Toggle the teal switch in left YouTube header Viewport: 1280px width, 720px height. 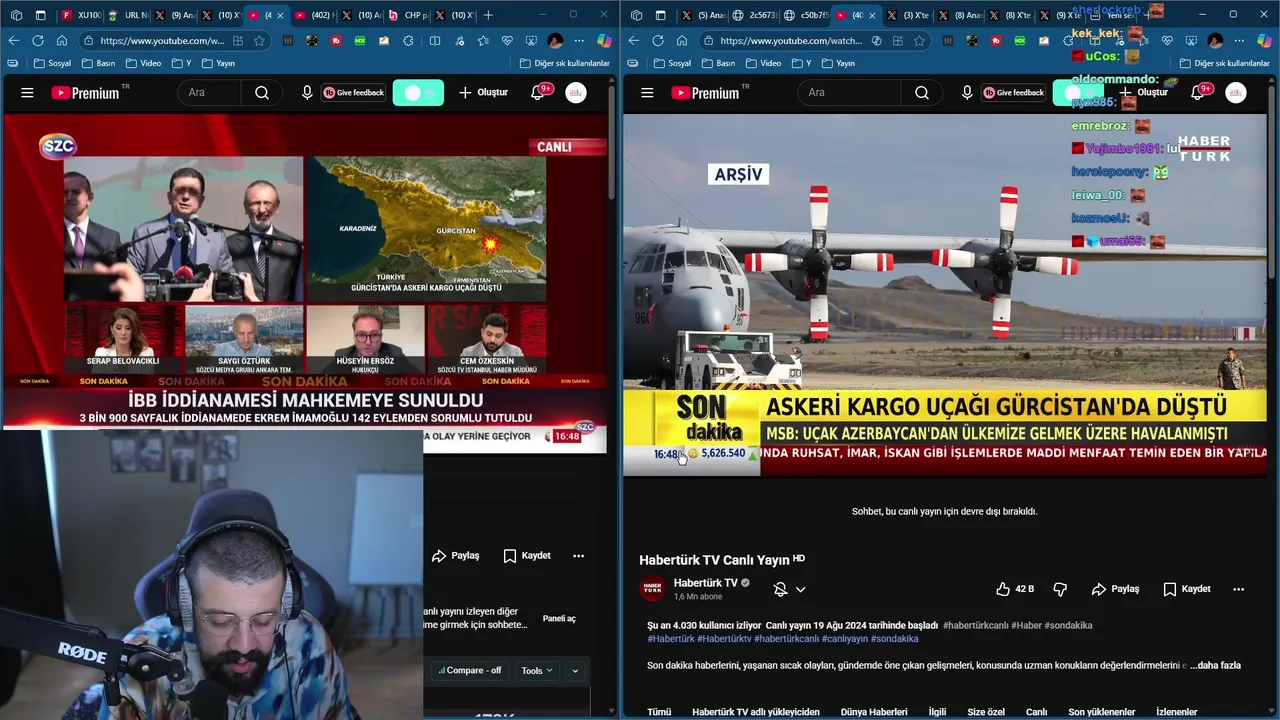coord(418,93)
